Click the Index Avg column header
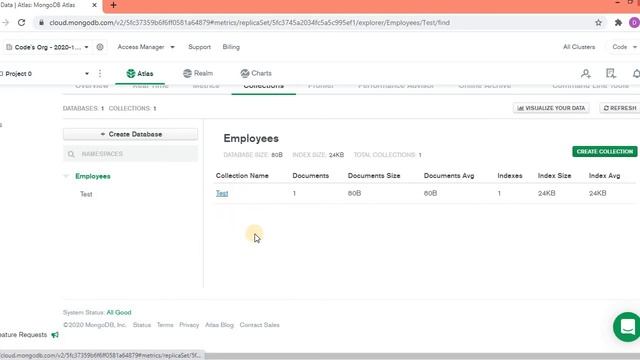The image size is (640, 360). click(x=604, y=176)
